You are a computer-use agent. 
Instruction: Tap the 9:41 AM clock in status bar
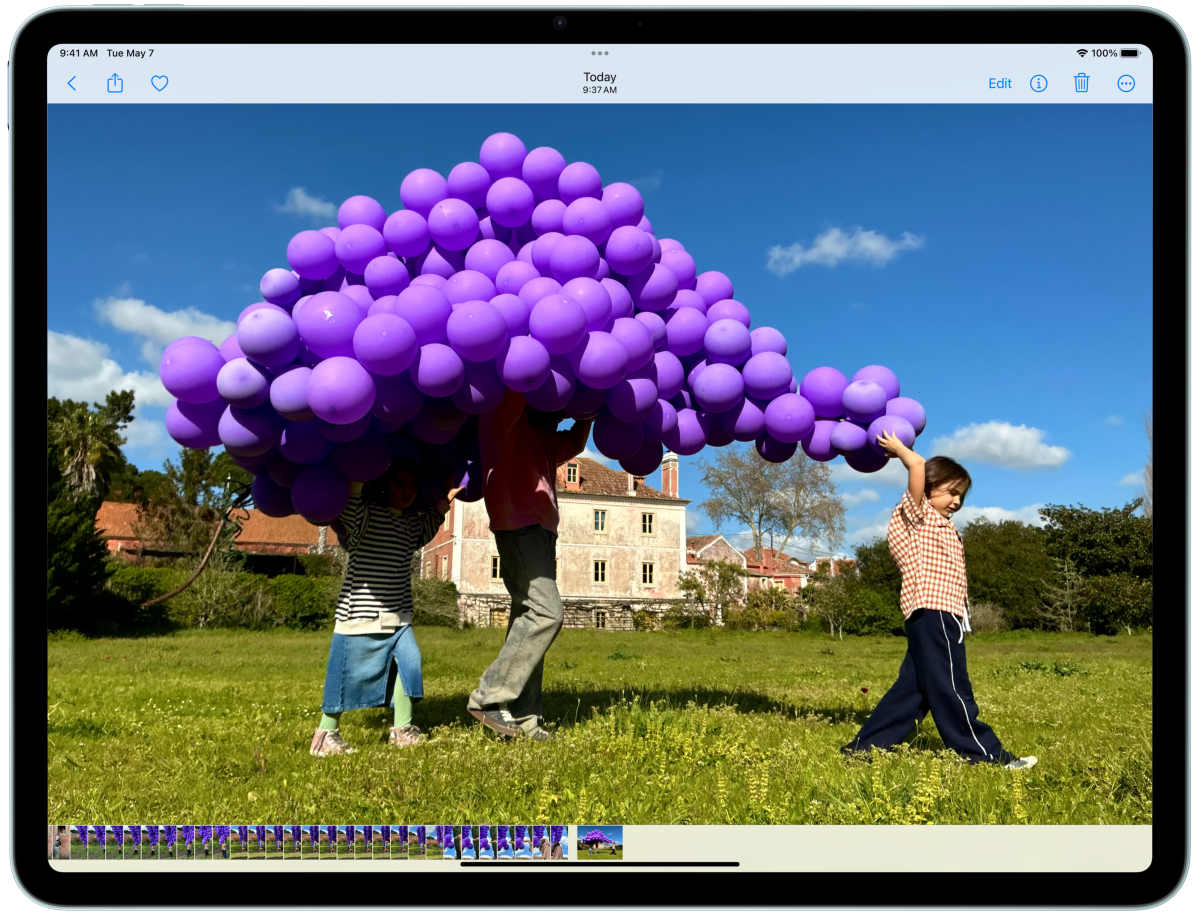pos(79,53)
